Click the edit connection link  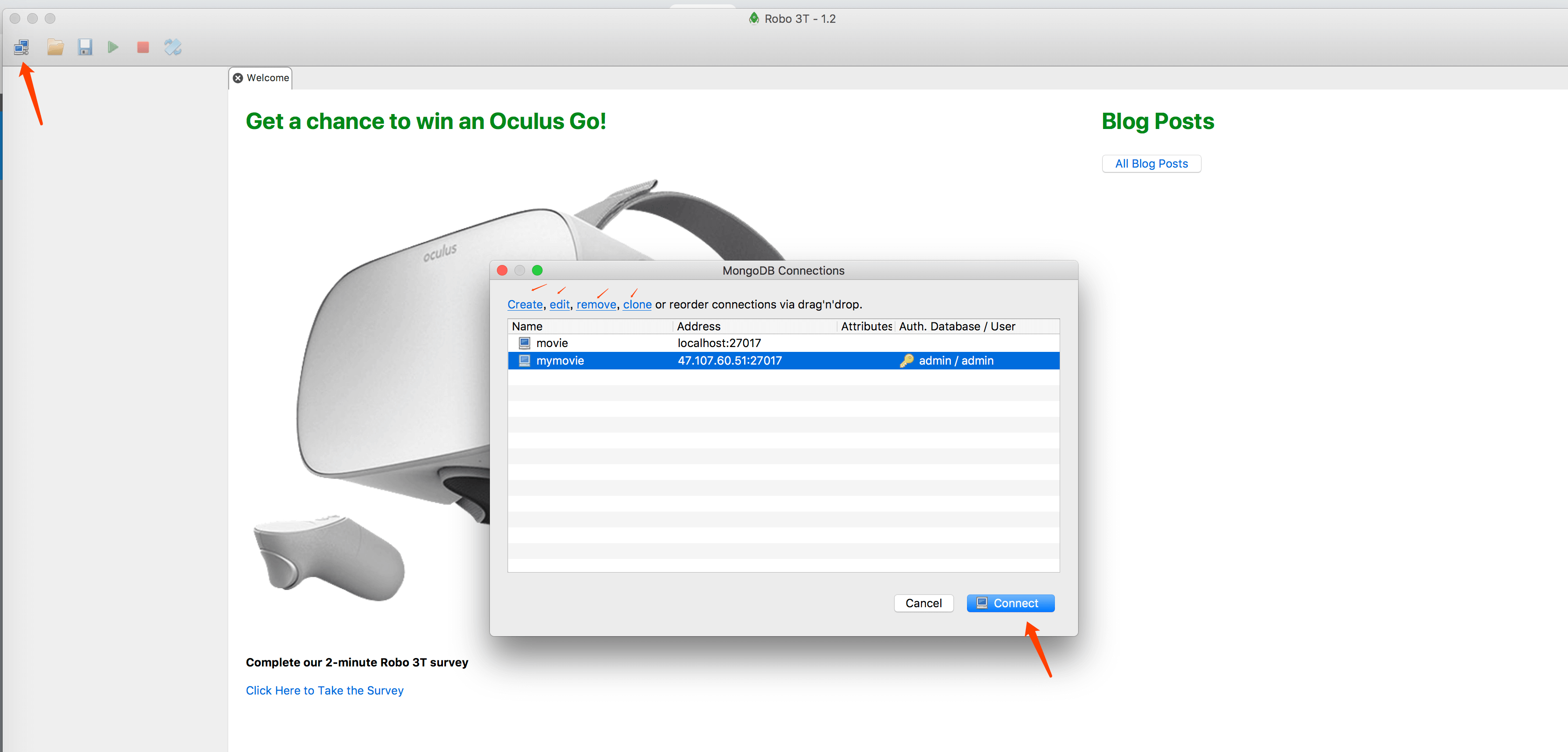point(559,304)
